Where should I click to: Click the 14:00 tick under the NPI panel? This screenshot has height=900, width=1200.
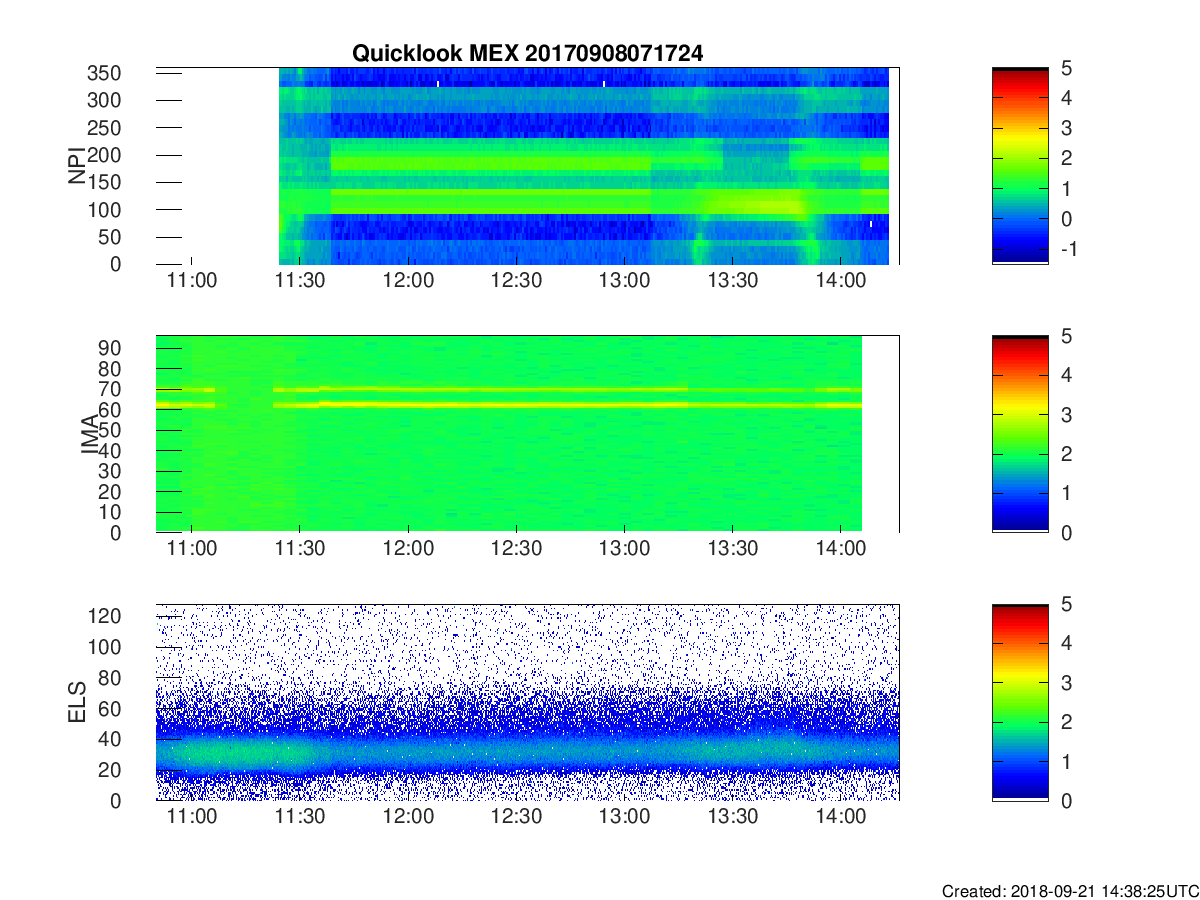coord(840,281)
